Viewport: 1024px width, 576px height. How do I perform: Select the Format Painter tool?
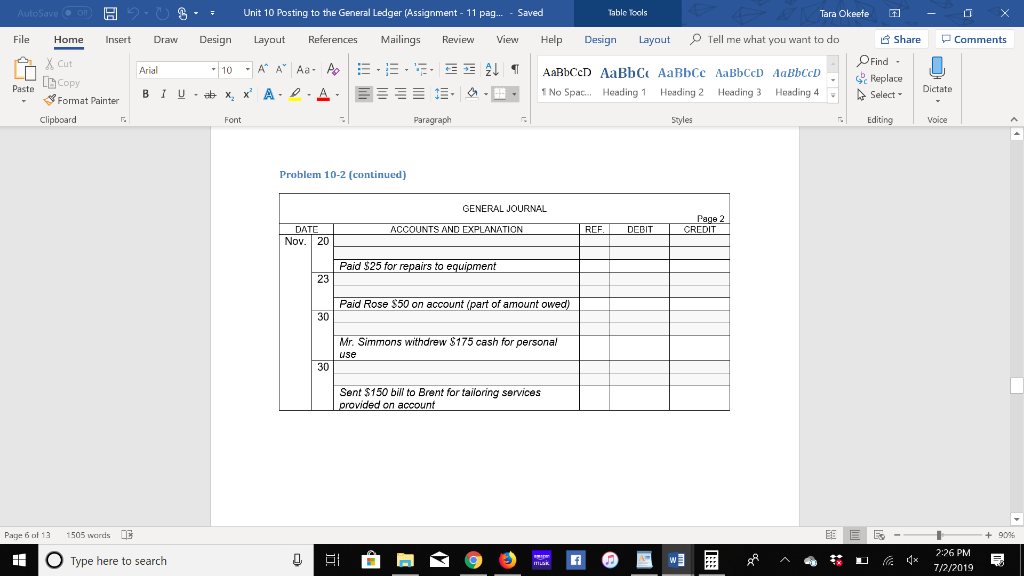[x=81, y=100]
